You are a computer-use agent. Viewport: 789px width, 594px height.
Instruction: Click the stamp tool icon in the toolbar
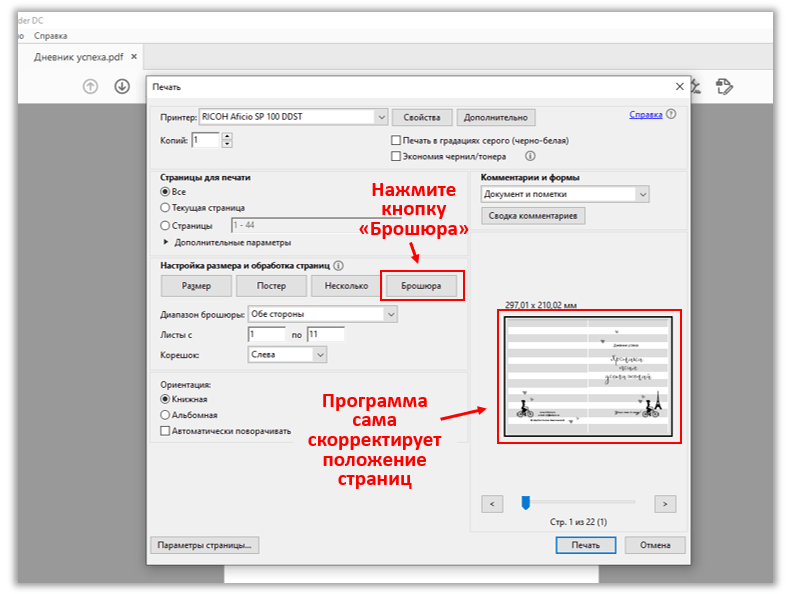coord(724,87)
